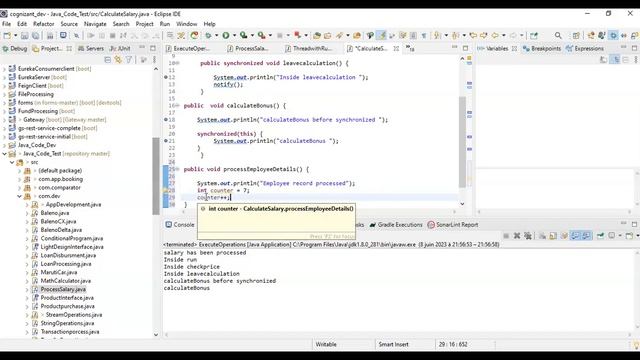Switch to the Expressions tab
Image resolution: width=640 pixels, height=360 pixels.
point(585,48)
